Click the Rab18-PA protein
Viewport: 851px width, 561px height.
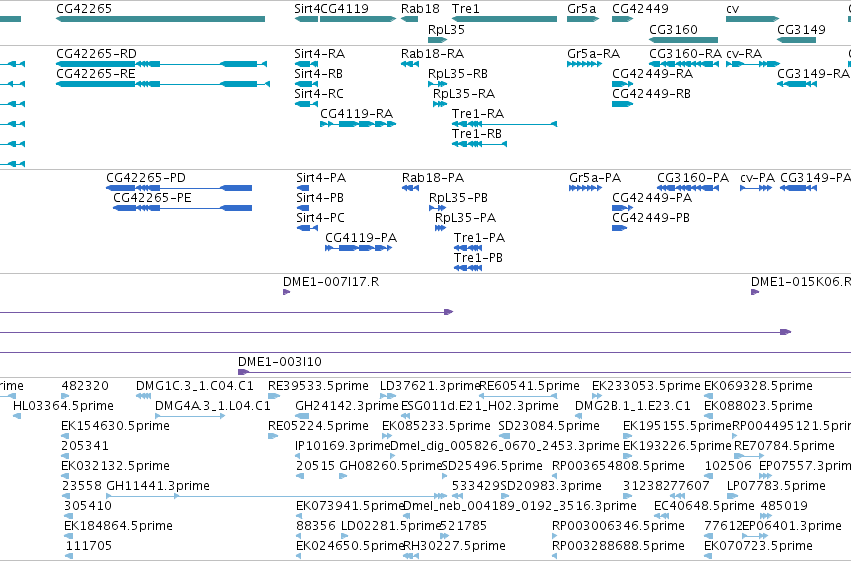410,188
